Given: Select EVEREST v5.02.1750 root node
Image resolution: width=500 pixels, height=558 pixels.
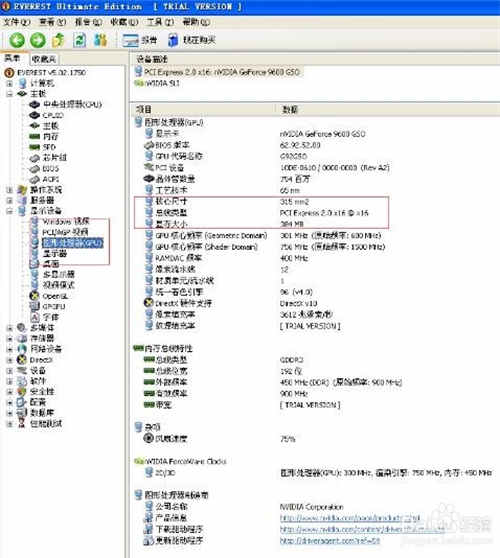Looking at the screenshot, I should pos(51,73).
